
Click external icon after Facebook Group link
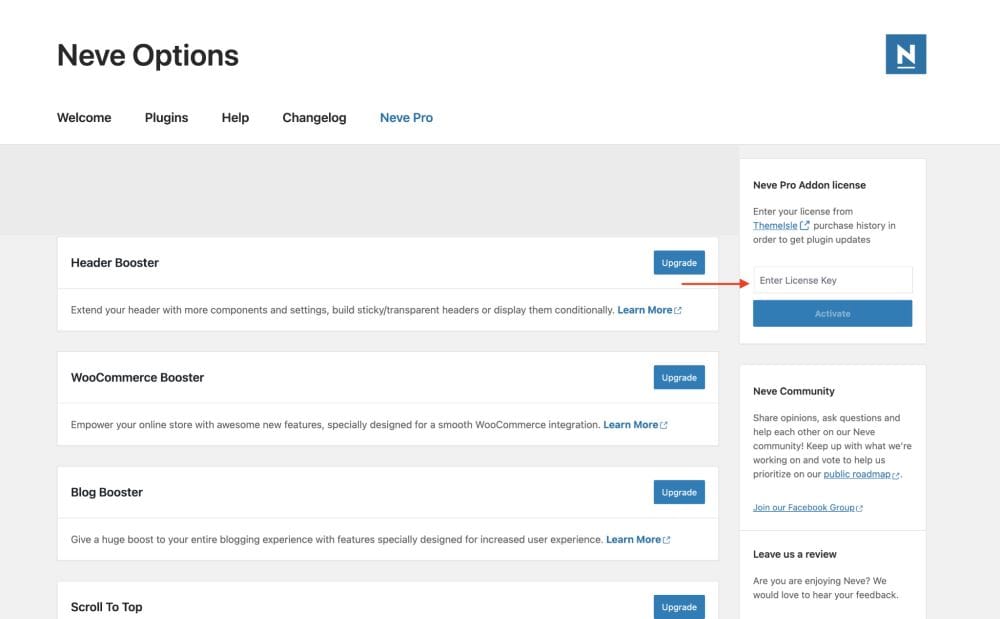[x=860, y=508]
